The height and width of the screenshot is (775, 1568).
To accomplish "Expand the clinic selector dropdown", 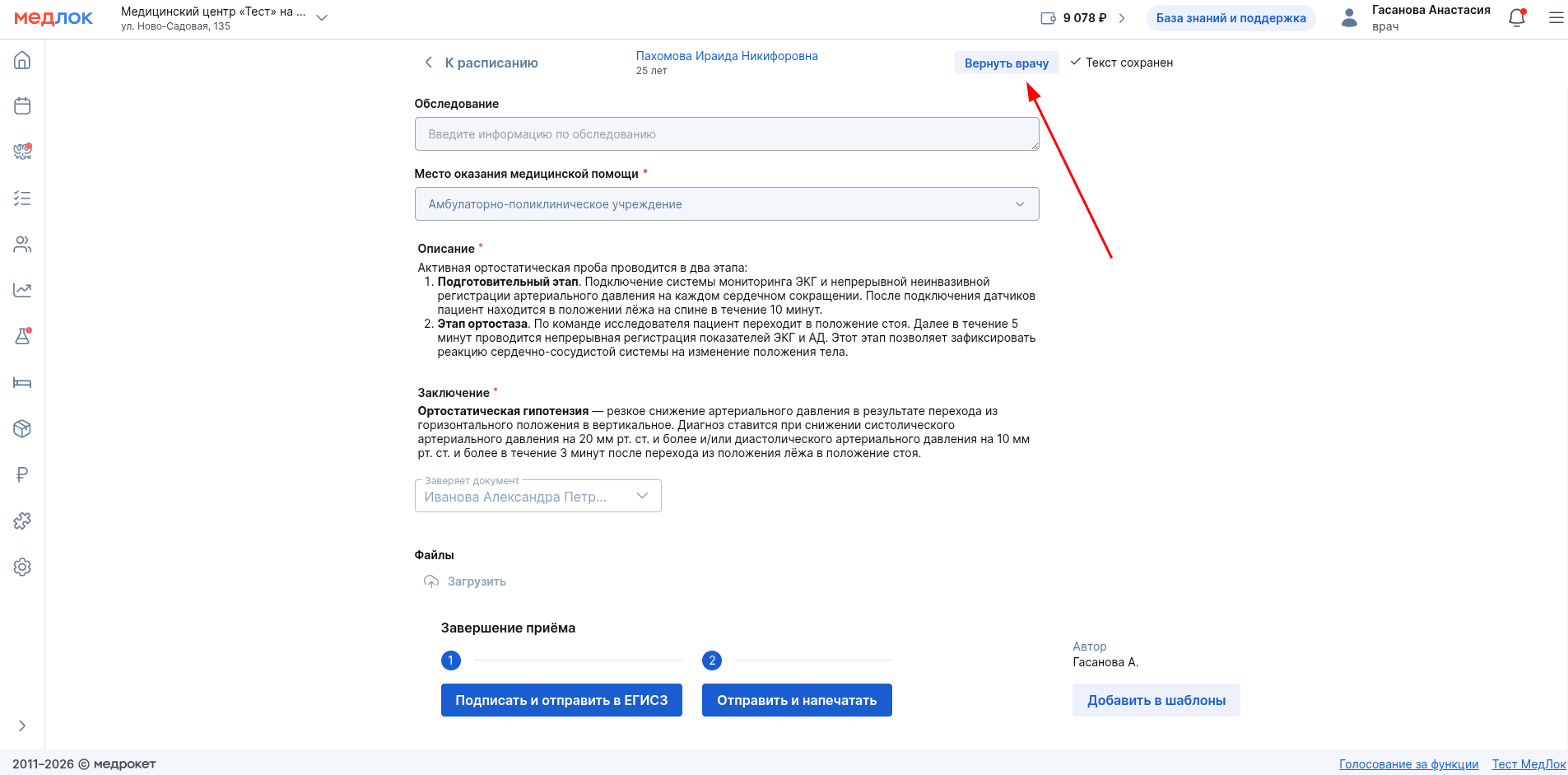I will point(322,18).
